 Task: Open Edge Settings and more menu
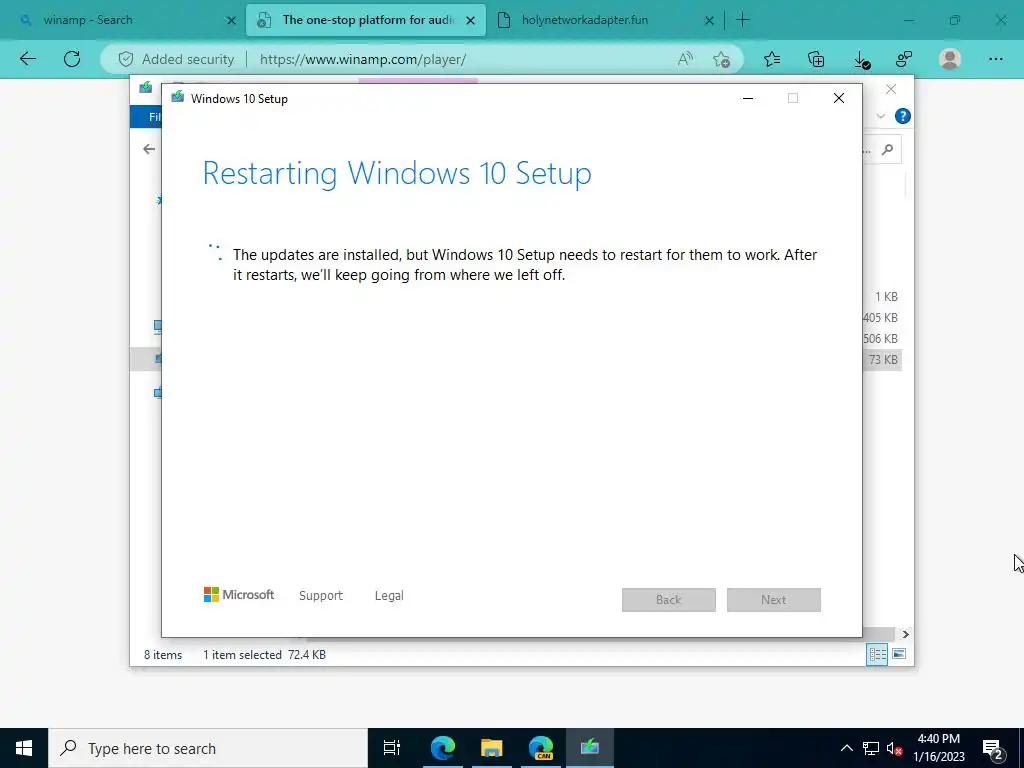pos(995,59)
